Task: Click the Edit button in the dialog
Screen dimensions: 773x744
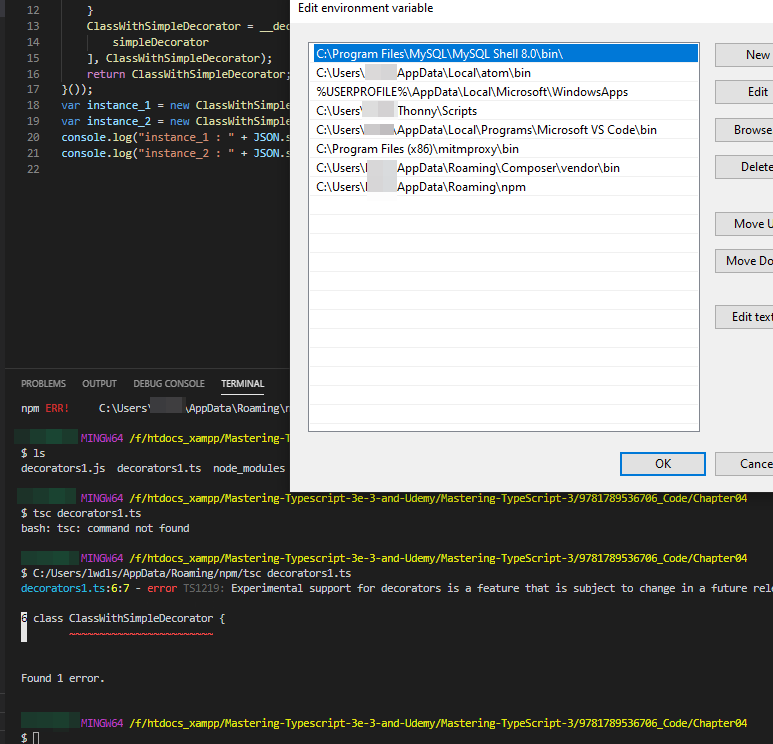Action: coord(744,92)
